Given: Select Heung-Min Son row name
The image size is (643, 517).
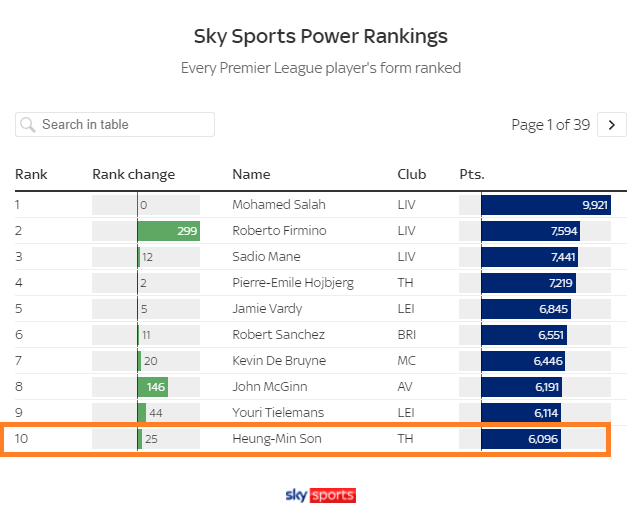Looking at the screenshot, I should 277,439.
